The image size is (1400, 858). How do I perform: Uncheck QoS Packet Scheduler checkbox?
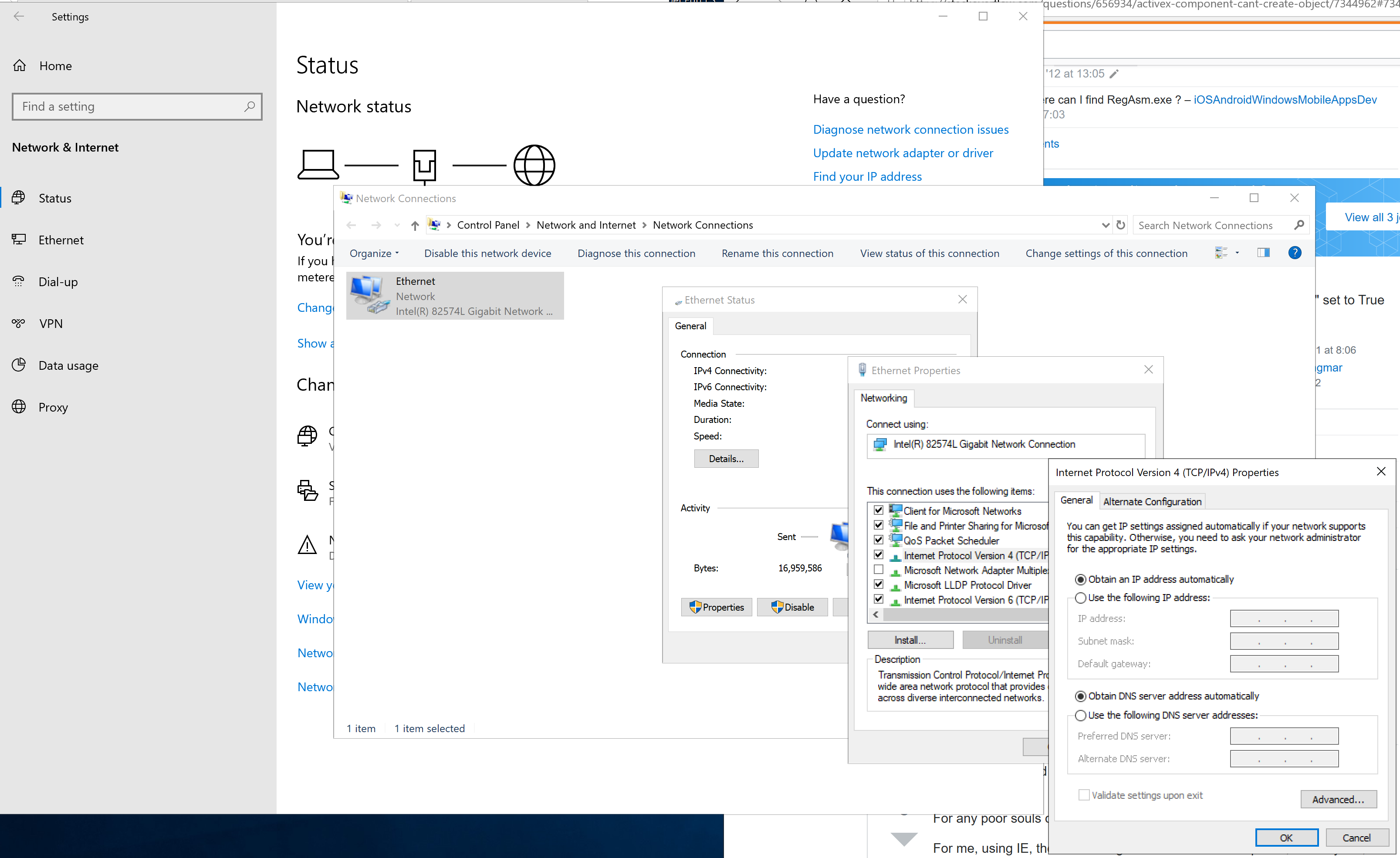(879, 540)
